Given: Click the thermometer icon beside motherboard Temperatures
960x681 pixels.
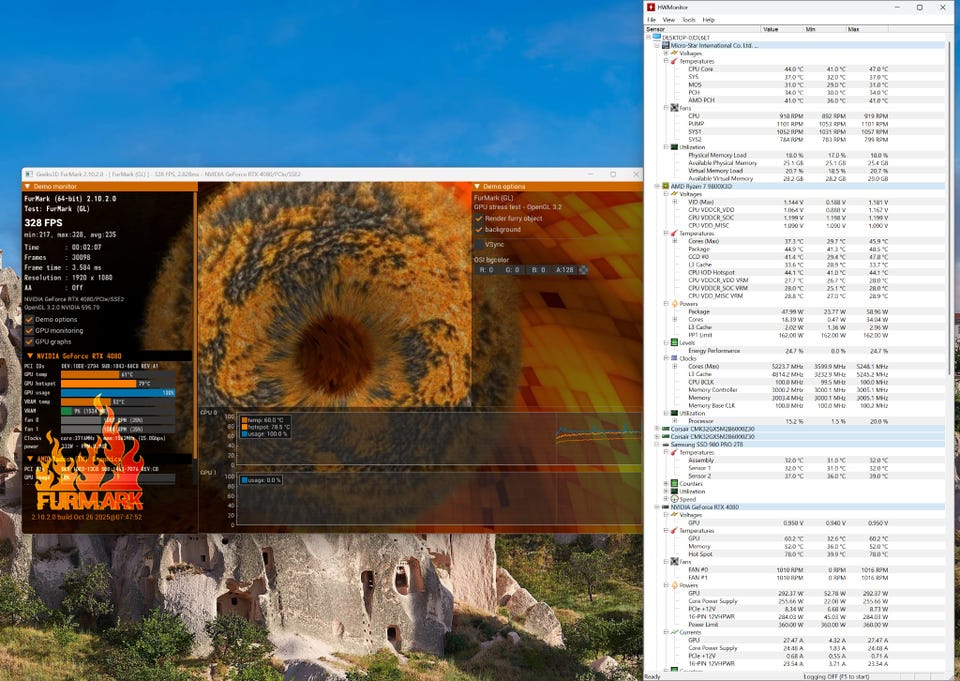Looking at the screenshot, I should point(673,61).
